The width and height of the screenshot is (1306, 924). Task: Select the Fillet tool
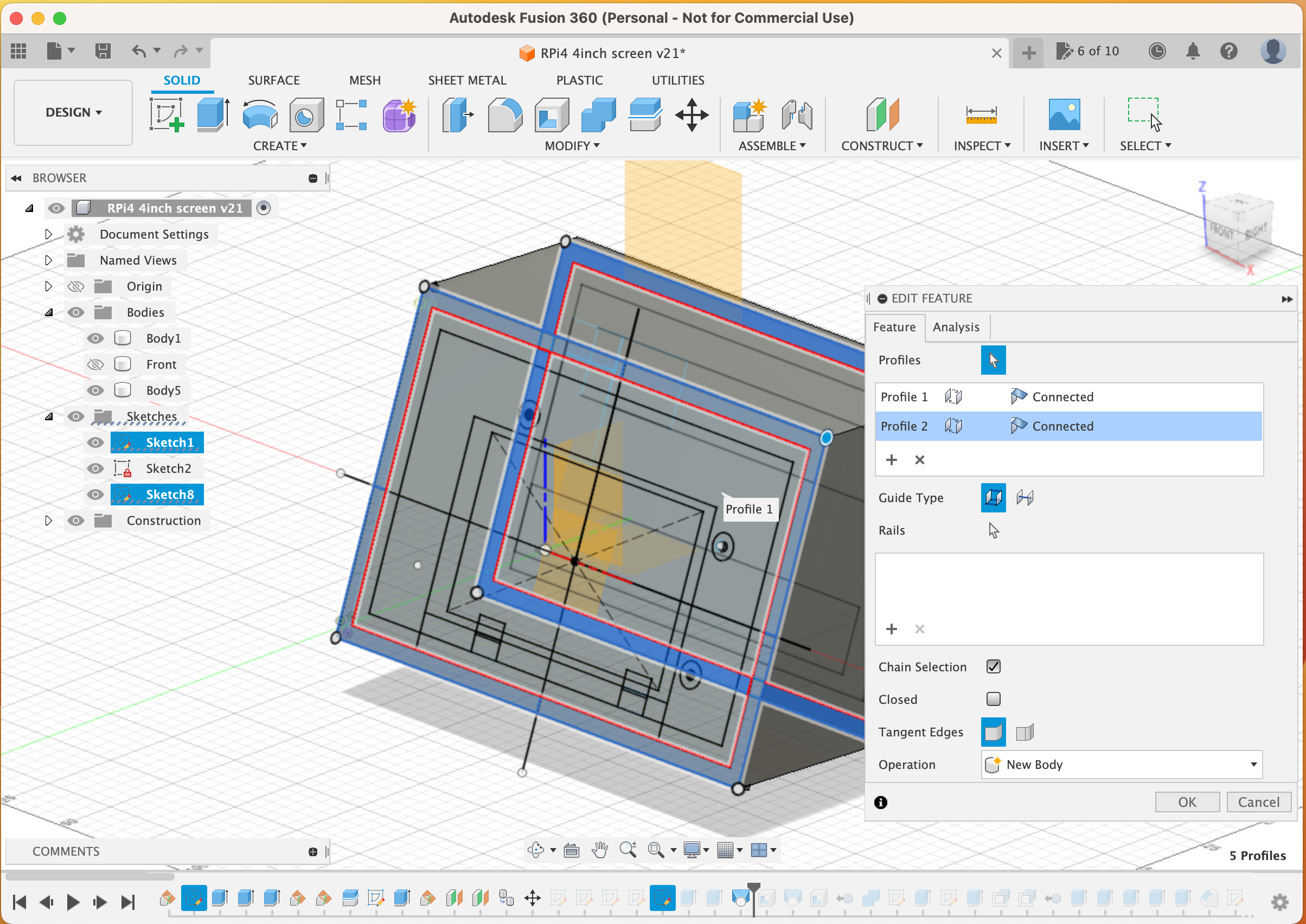pyautogui.click(x=504, y=114)
